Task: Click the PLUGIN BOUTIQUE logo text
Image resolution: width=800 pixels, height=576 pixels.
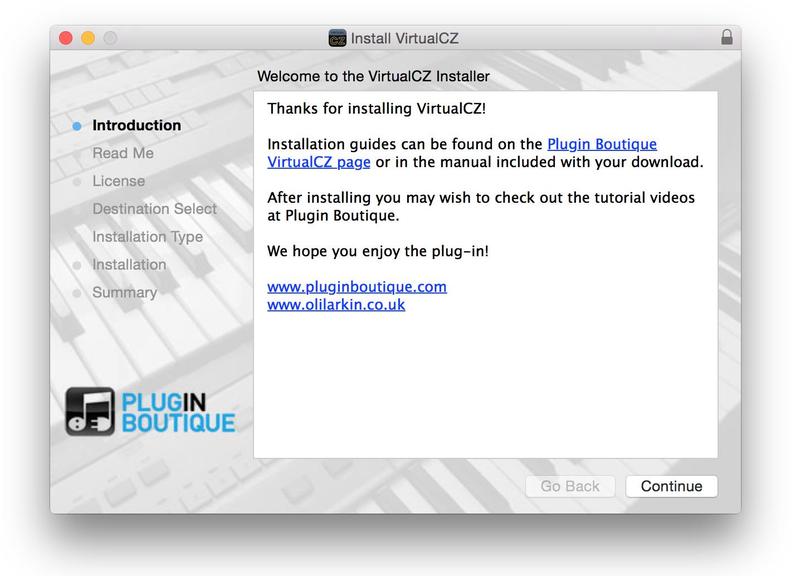Action: point(178,413)
